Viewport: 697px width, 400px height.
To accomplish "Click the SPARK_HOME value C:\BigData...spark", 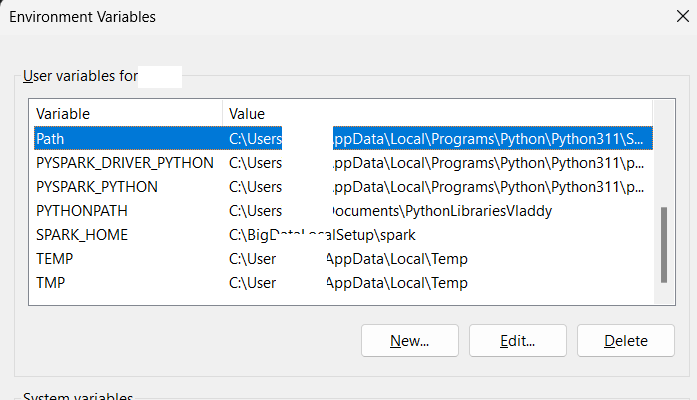I will point(322,235).
